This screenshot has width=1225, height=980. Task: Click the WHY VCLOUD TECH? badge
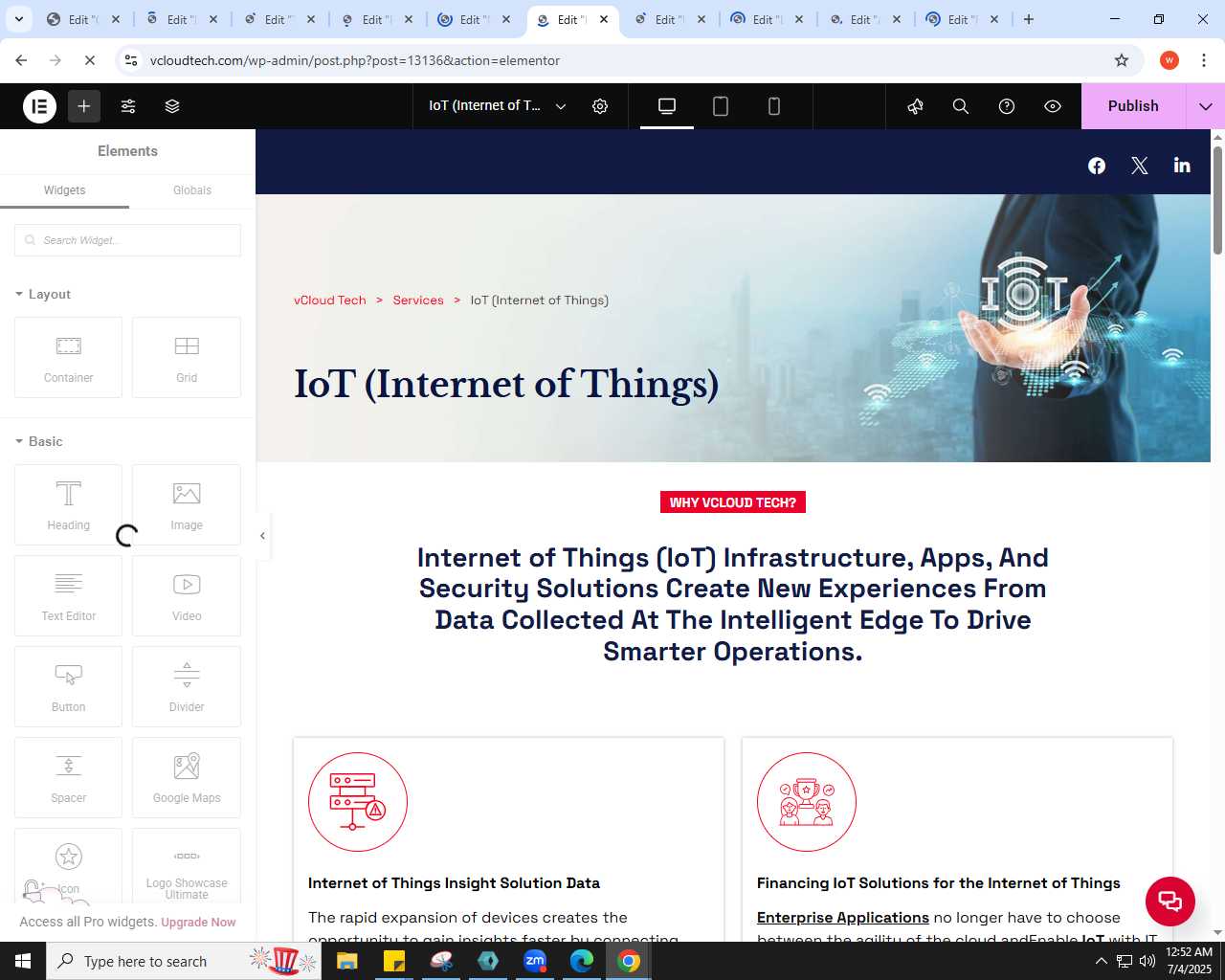733,502
